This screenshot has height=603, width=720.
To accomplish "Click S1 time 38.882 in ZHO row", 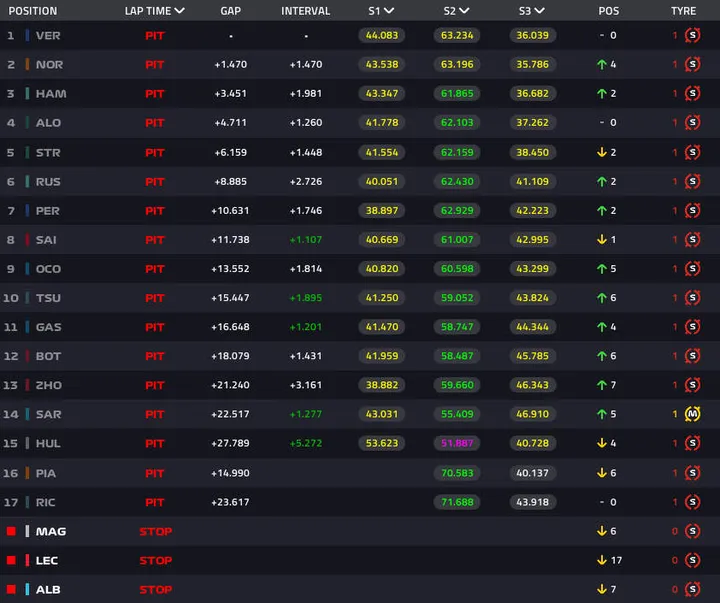I will (x=382, y=385).
